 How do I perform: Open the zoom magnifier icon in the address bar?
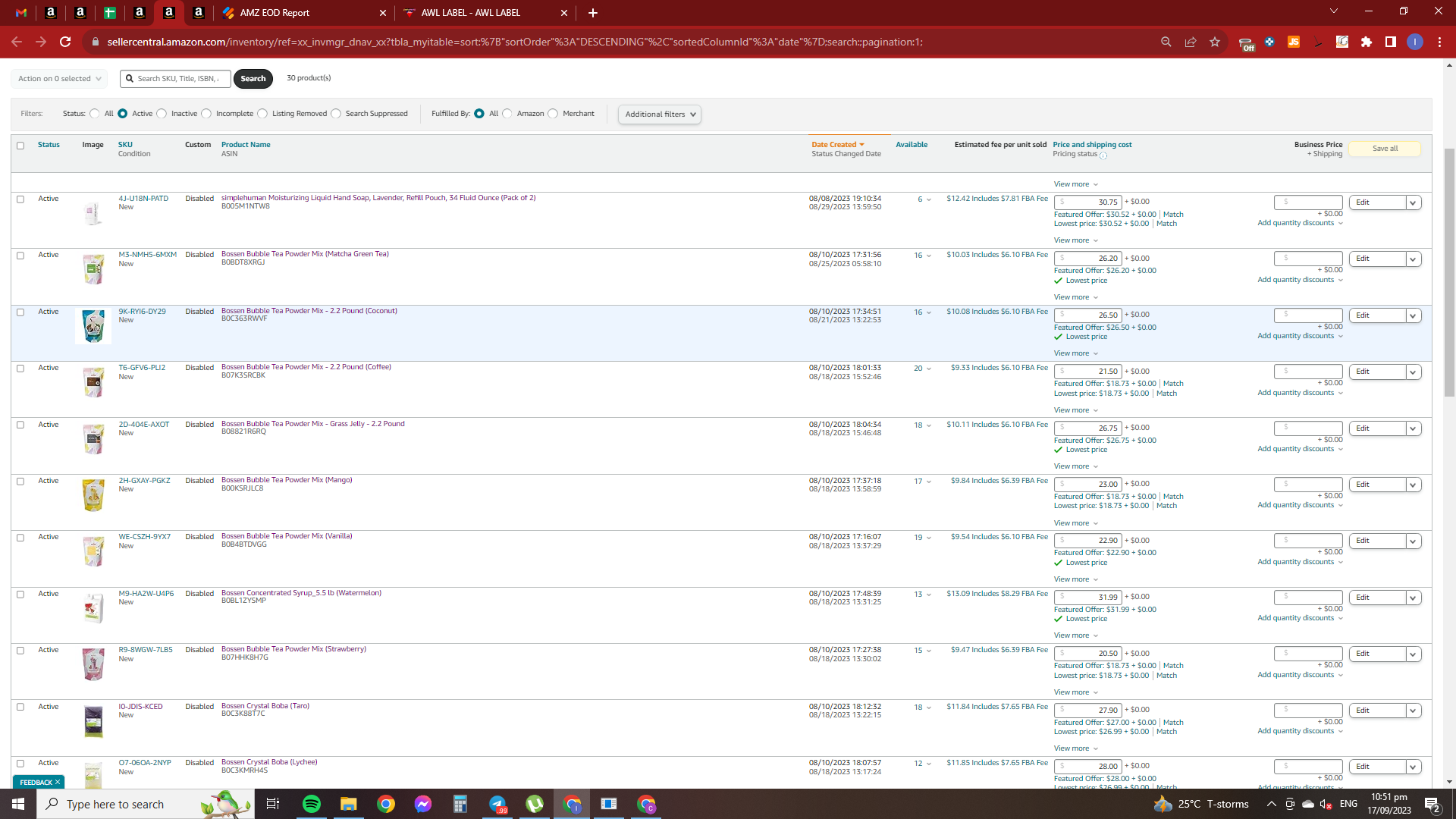(x=1166, y=42)
